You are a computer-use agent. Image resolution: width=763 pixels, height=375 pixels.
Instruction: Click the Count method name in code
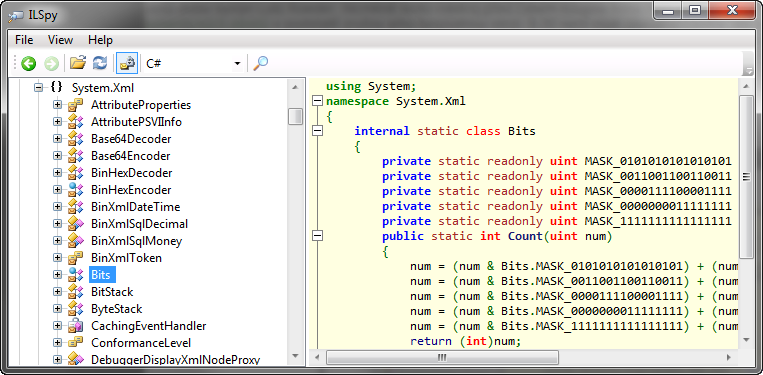(x=525, y=236)
